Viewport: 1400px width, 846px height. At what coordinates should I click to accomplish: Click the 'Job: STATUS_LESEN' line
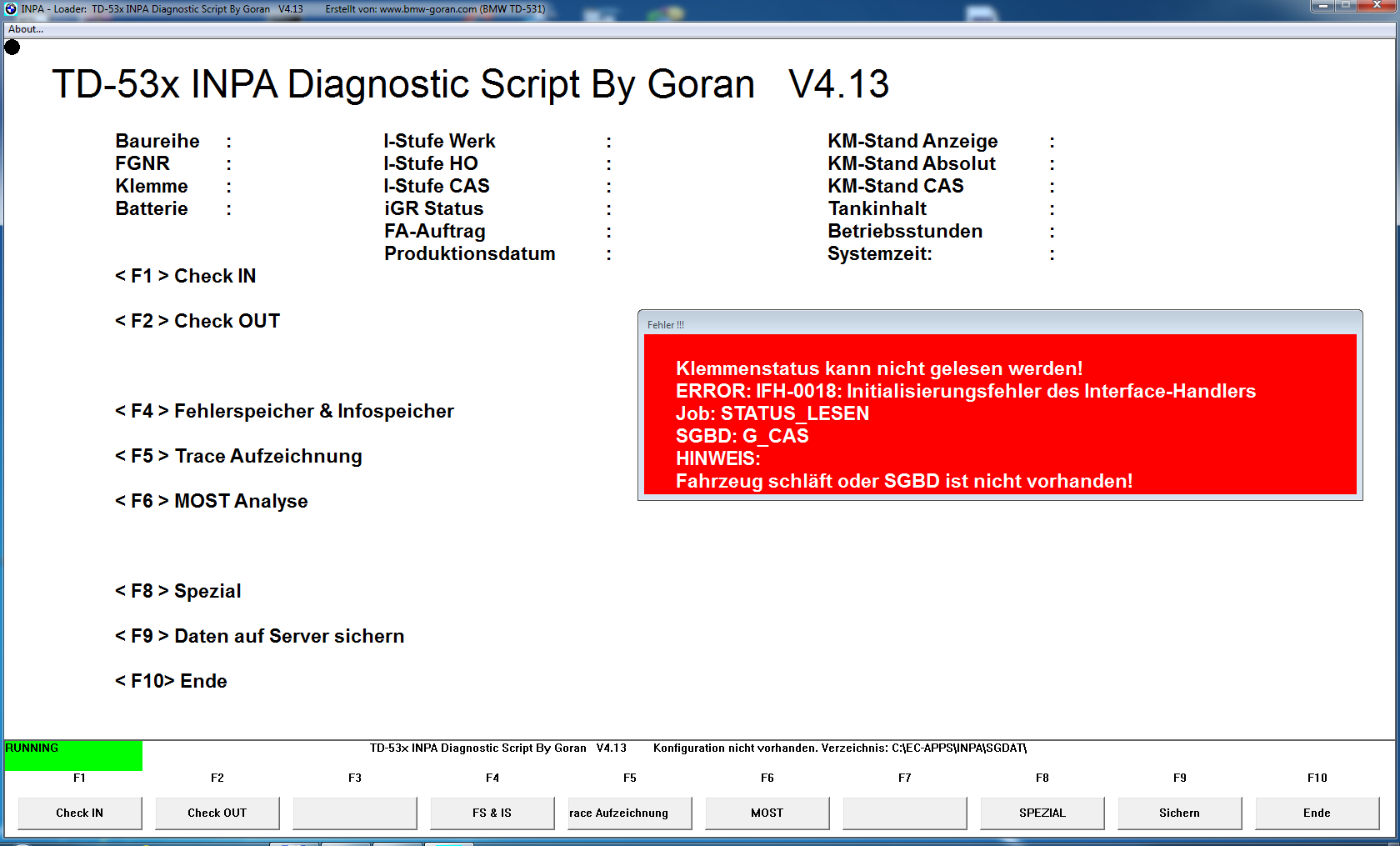pos(772,413)
